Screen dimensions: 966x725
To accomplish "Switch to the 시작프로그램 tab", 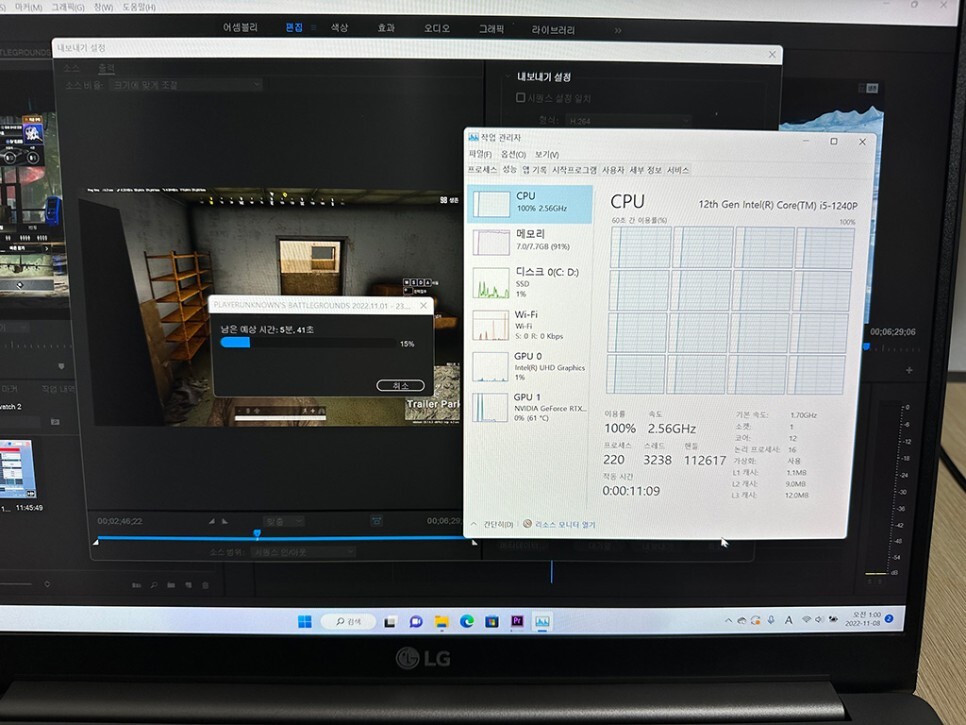I will [x=574, y=169].
